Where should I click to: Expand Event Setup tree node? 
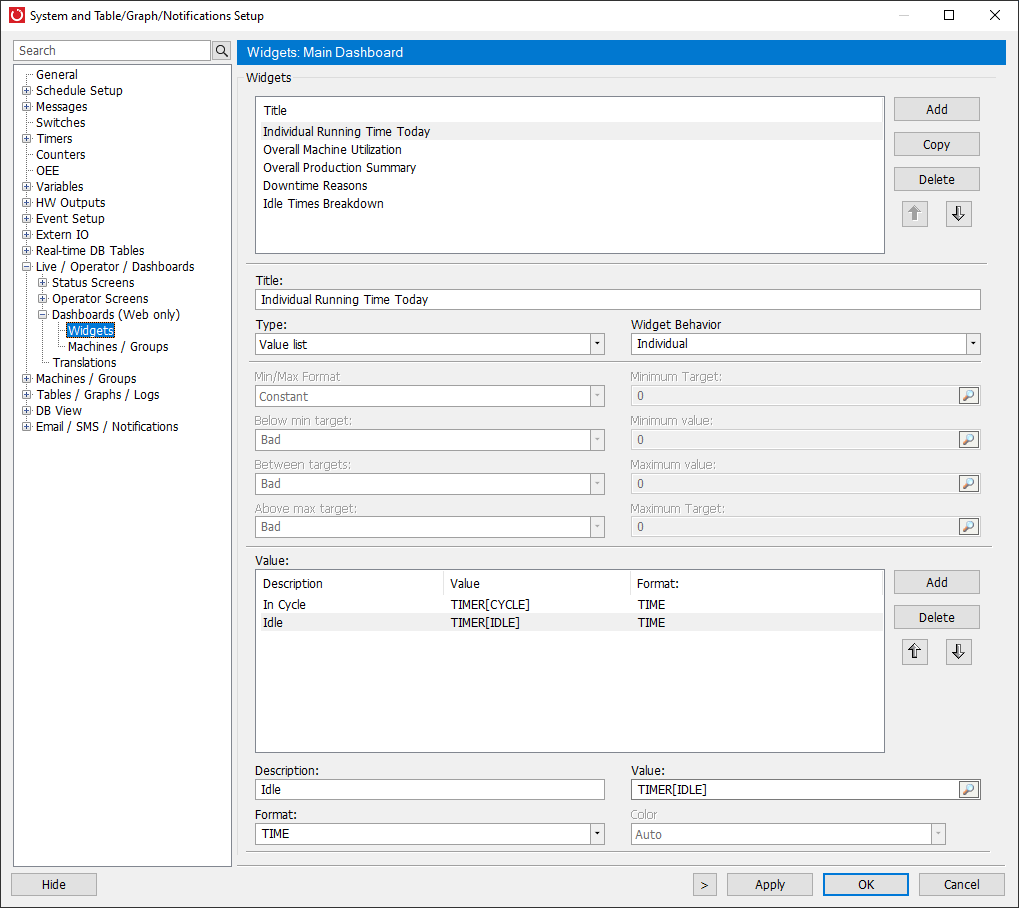coord(27,218)
